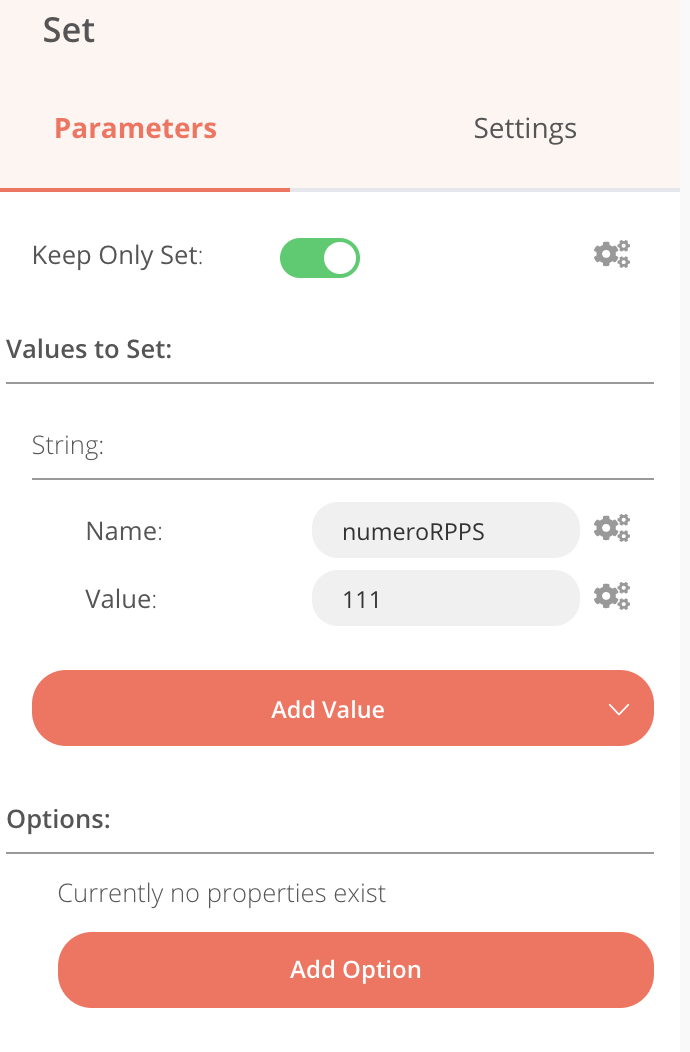This screenshot has height=1052, width=690.
Task: Click the String section label
Action: point(68,445)
